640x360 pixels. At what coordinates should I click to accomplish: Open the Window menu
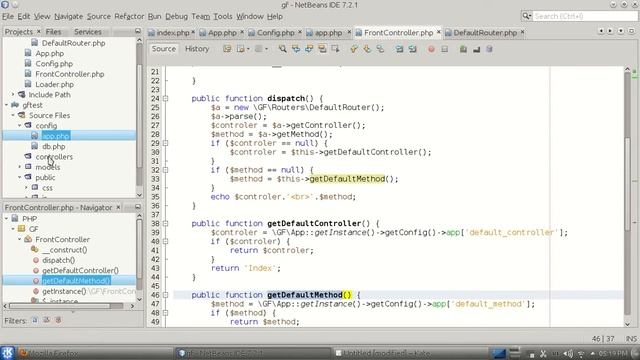click(x=250, y=16)
